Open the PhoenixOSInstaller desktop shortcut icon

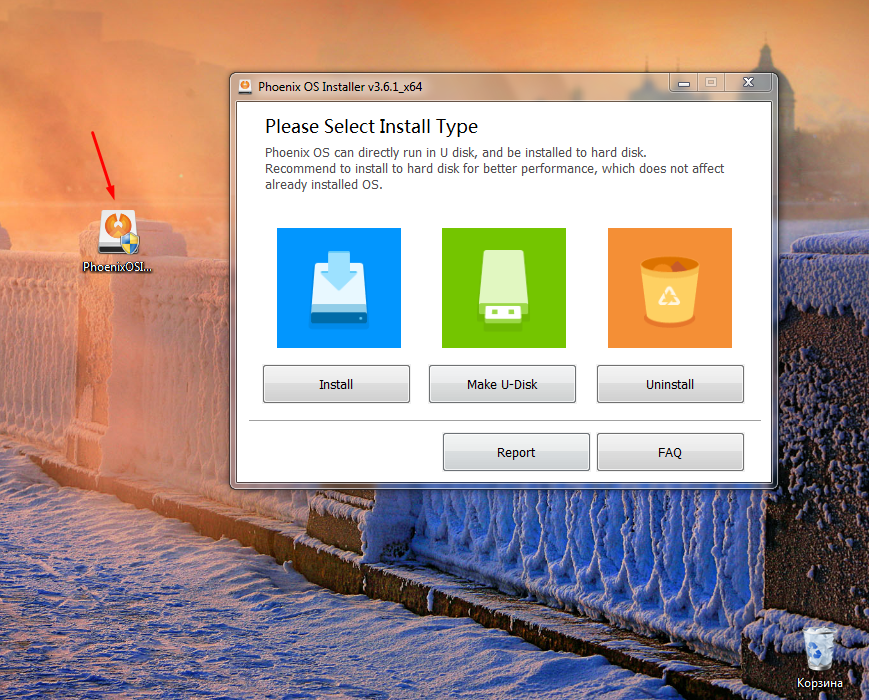click(118, 232)
